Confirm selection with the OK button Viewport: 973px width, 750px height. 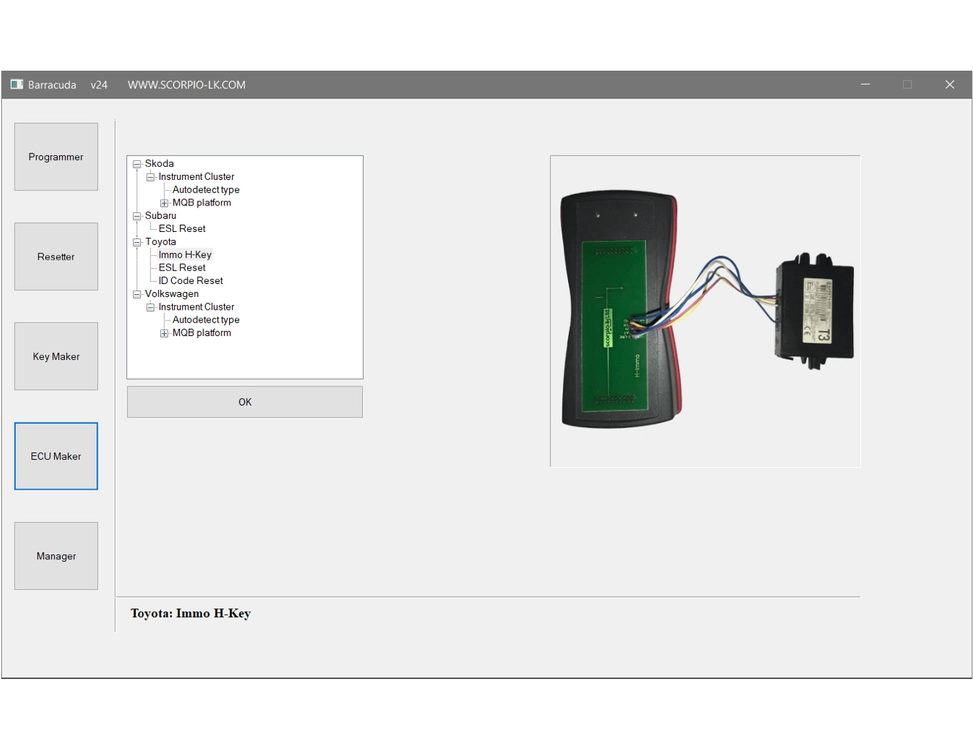244,402
